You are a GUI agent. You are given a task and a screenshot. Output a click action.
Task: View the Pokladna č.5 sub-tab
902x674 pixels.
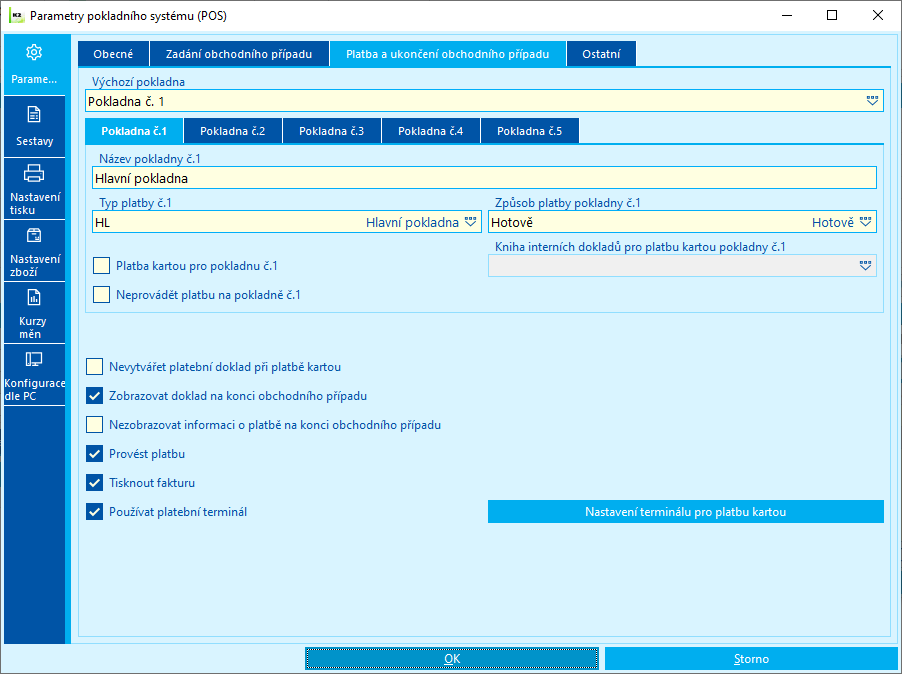tap(529, 131)
